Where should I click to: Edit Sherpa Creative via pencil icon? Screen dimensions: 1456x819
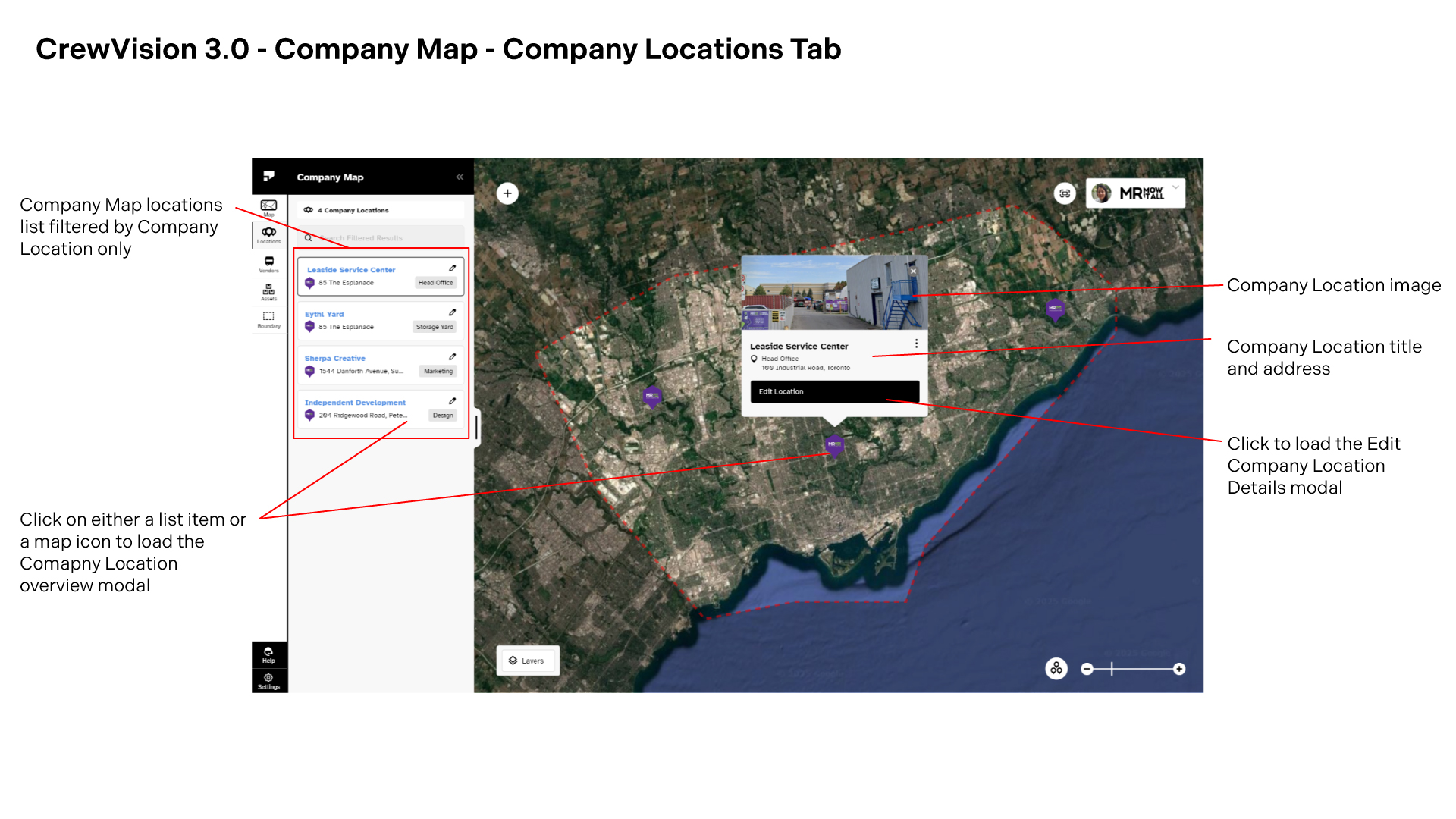tap(452, 356)
